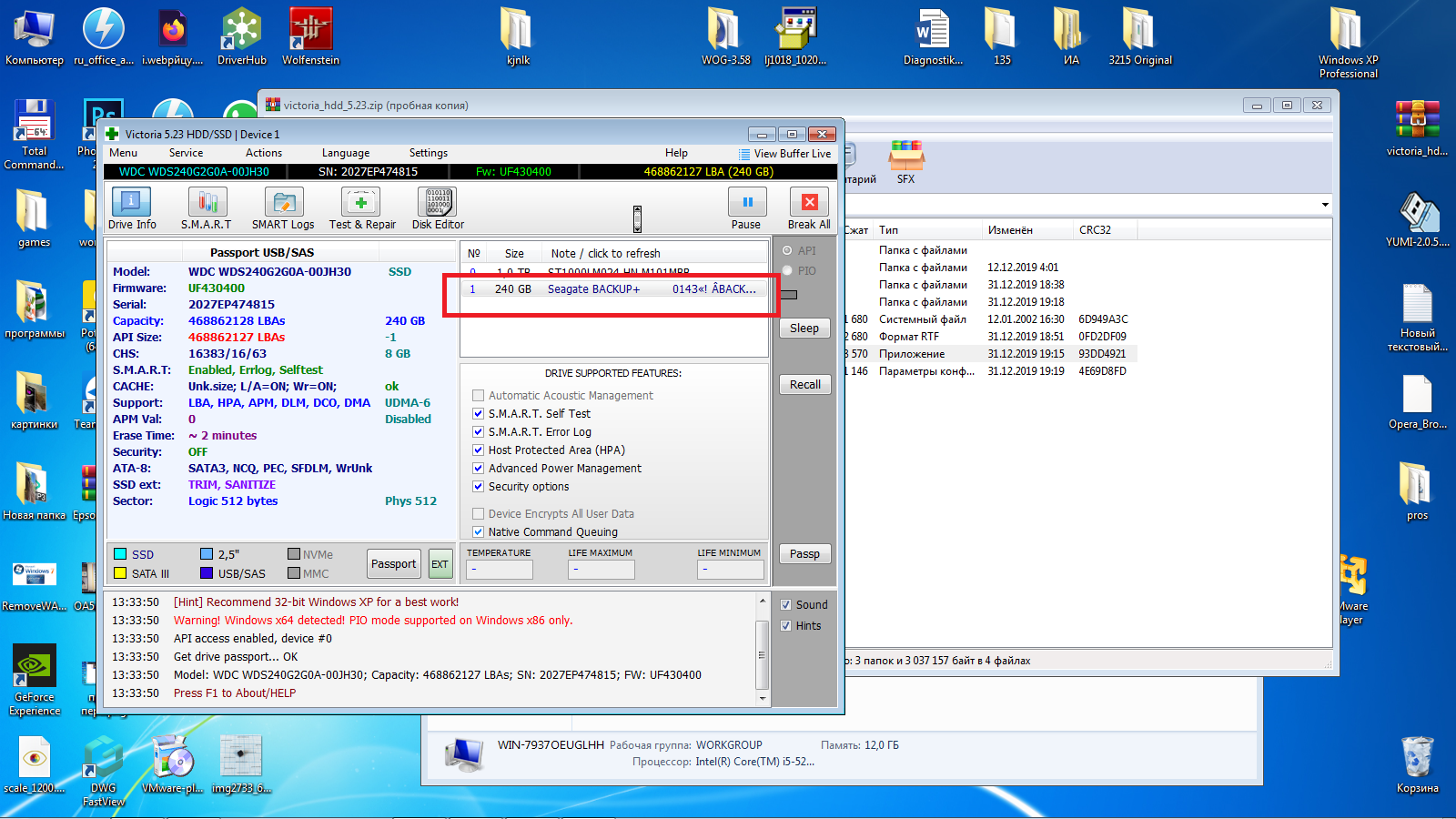This screenshot has height=819, width=1456.
Task: Open the victoria_hd archive on desktop
Action: [x=1417, y=128]
